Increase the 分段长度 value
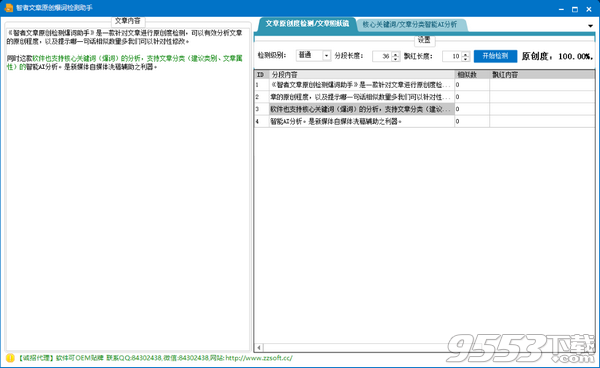 click(x=396, y=54)
